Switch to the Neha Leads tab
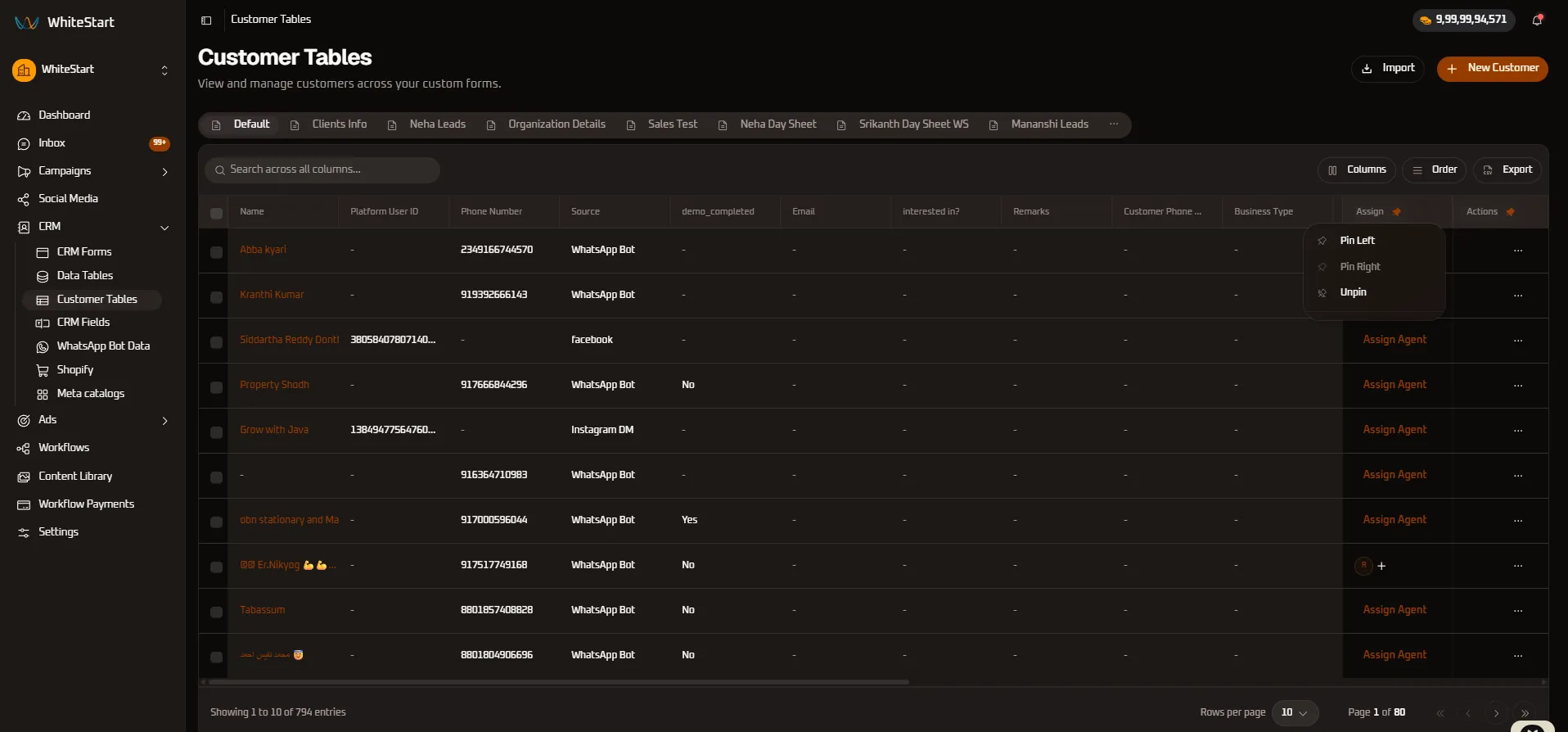Screen dimensions: 1568x732 point(427,124)
